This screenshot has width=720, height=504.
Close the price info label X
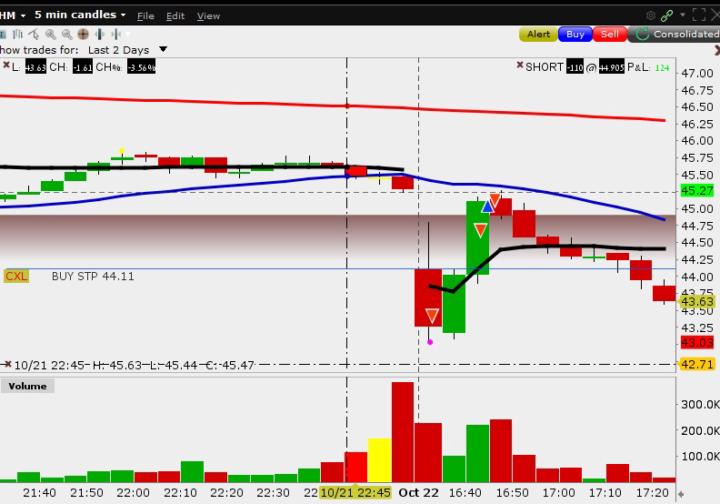click(x=6, y=65)
